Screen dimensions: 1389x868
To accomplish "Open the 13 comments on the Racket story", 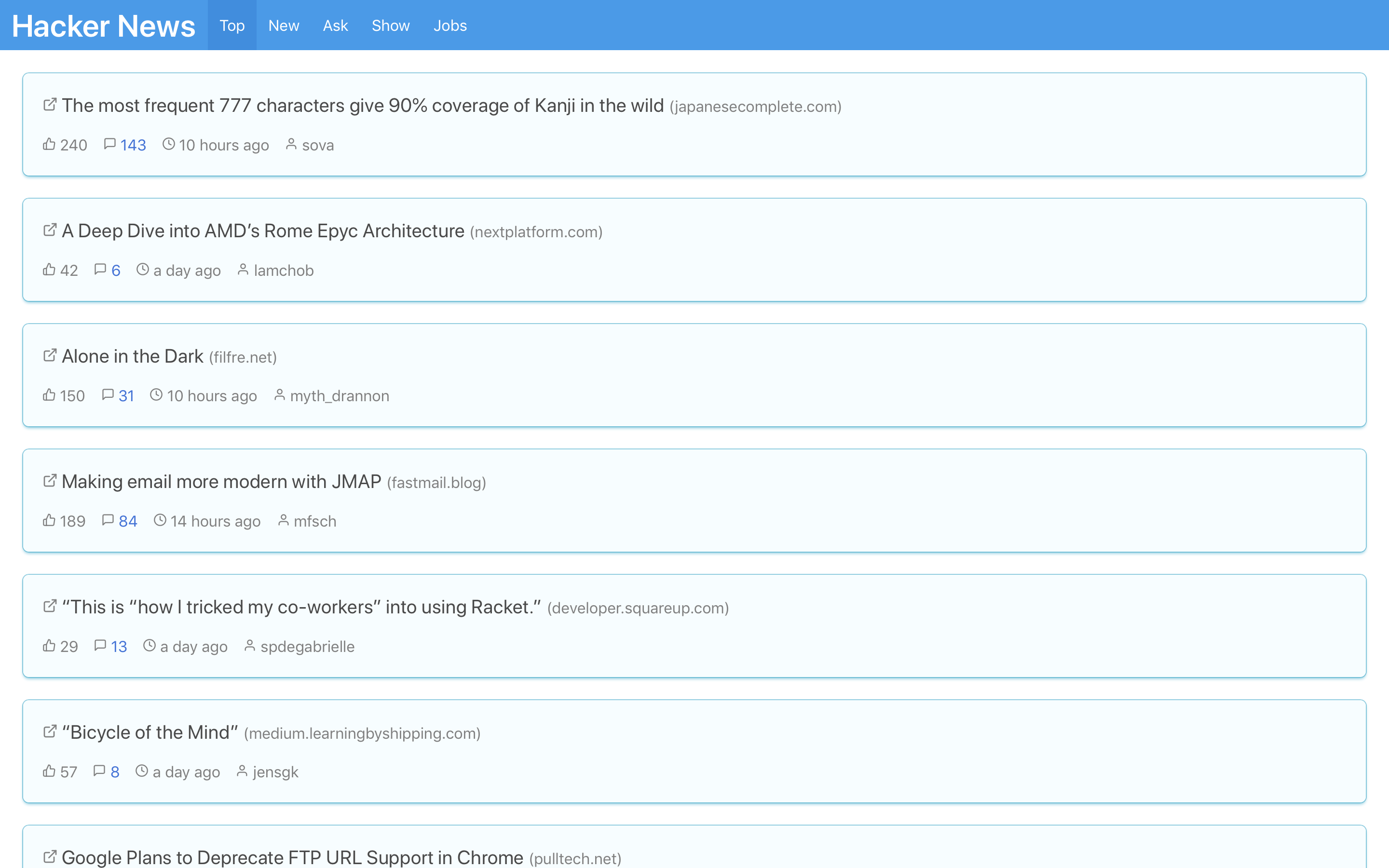I will tap(120, 646).
